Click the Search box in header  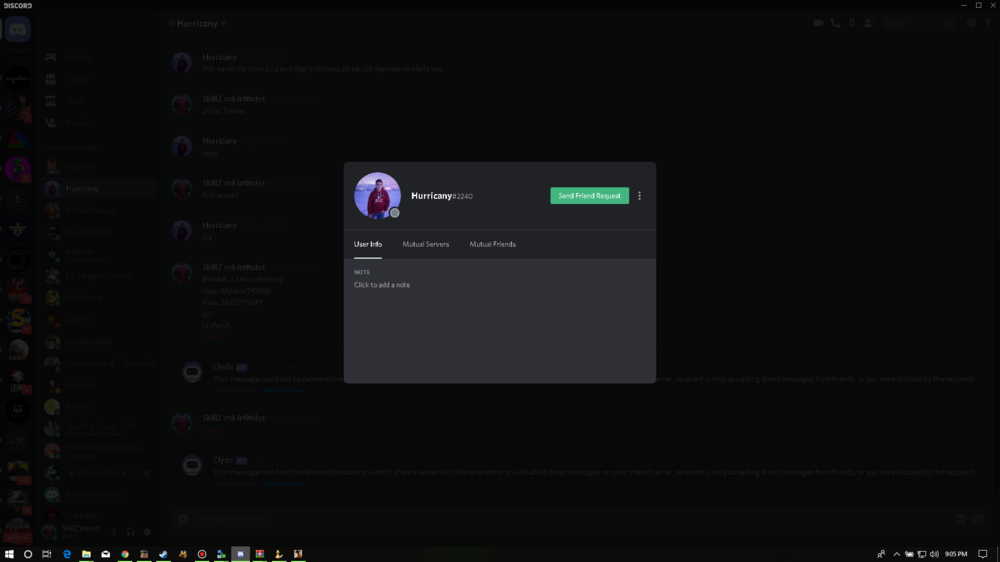917,23
